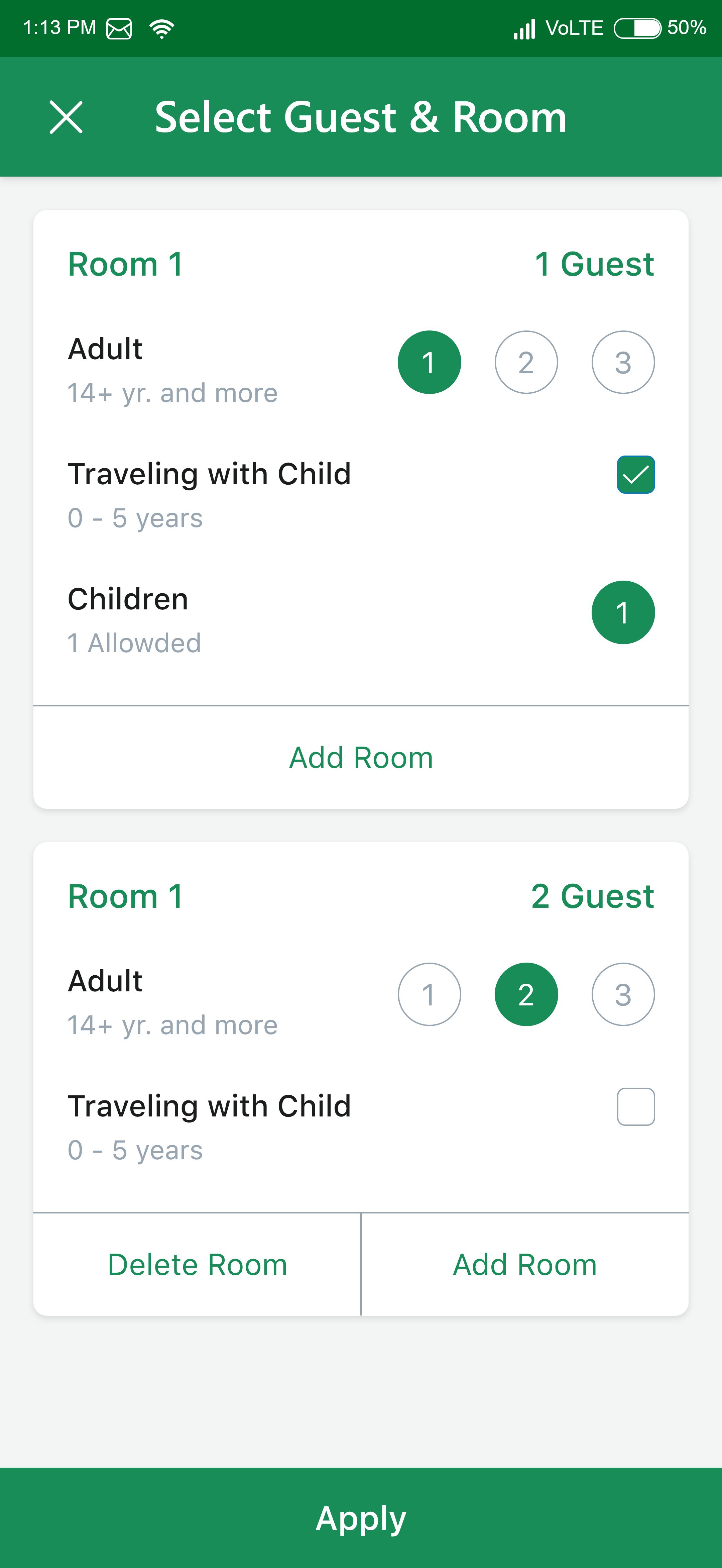
Task: Tap Add Room beside Delete Room
Action: click(x=525, y=1264)
